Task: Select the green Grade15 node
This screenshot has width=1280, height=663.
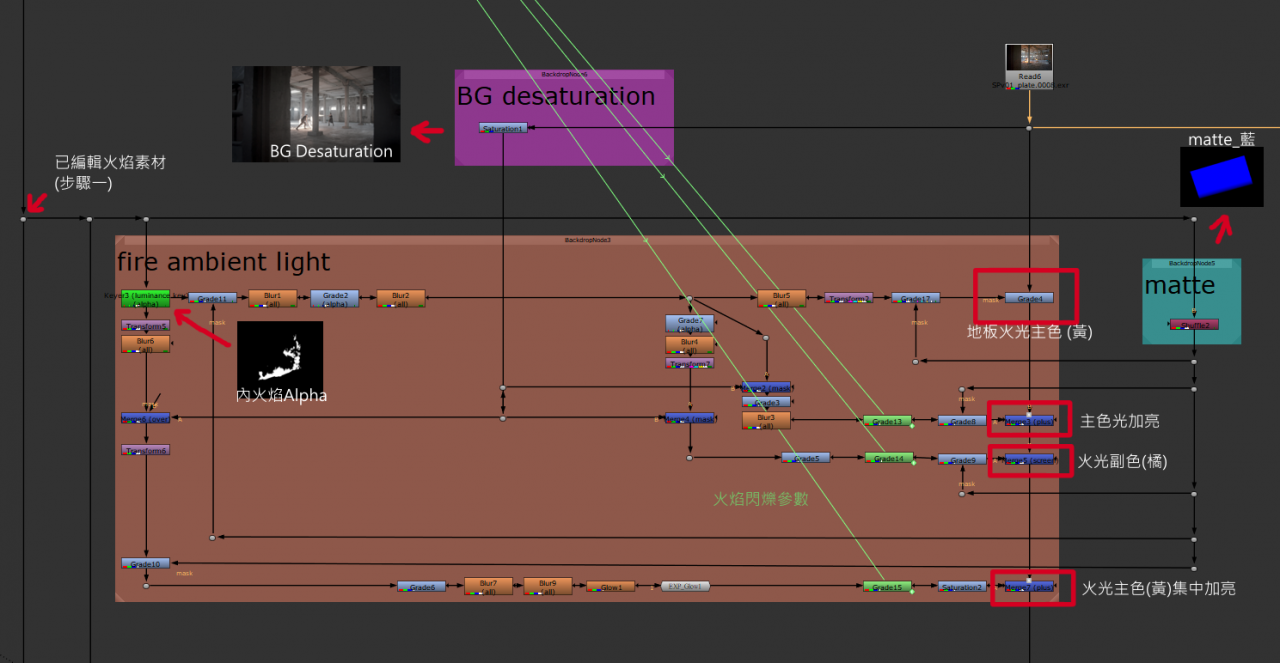Action: pyautogui.click(x=888, y=587)
